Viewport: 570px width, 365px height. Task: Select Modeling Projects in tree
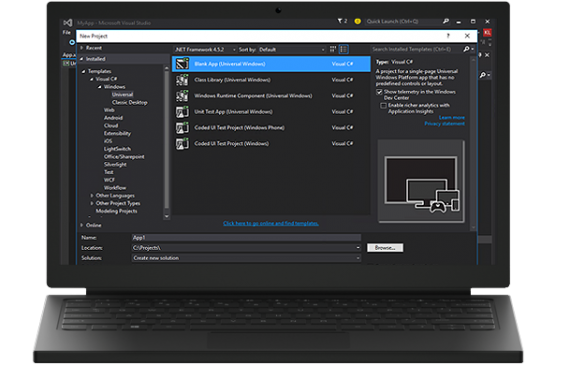click(x=117, y=211)
